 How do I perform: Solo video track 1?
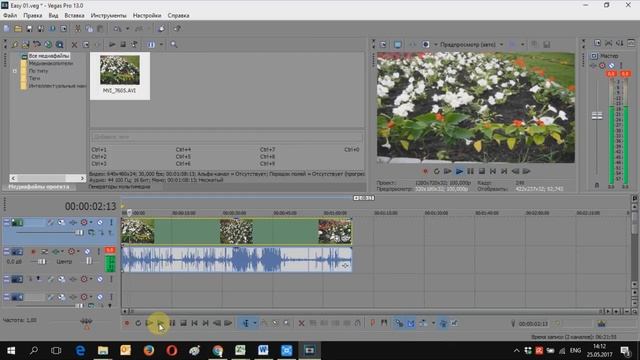(111, 222)
